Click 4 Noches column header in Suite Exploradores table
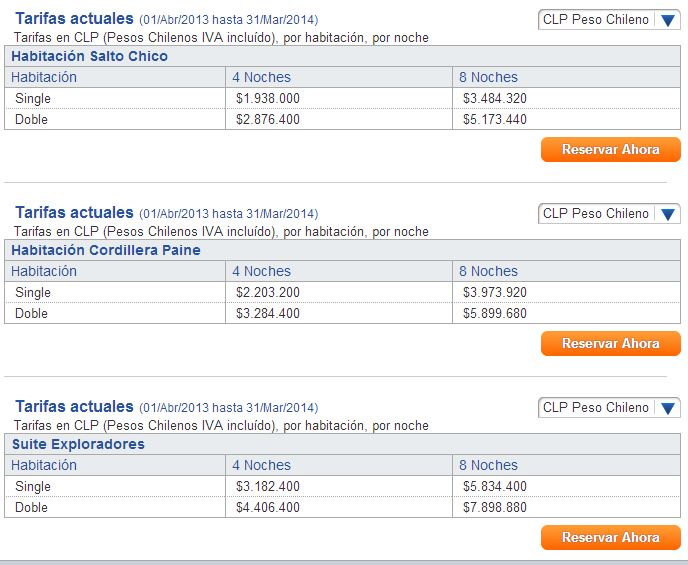688x565 pixels. click(x=262, y=465)
